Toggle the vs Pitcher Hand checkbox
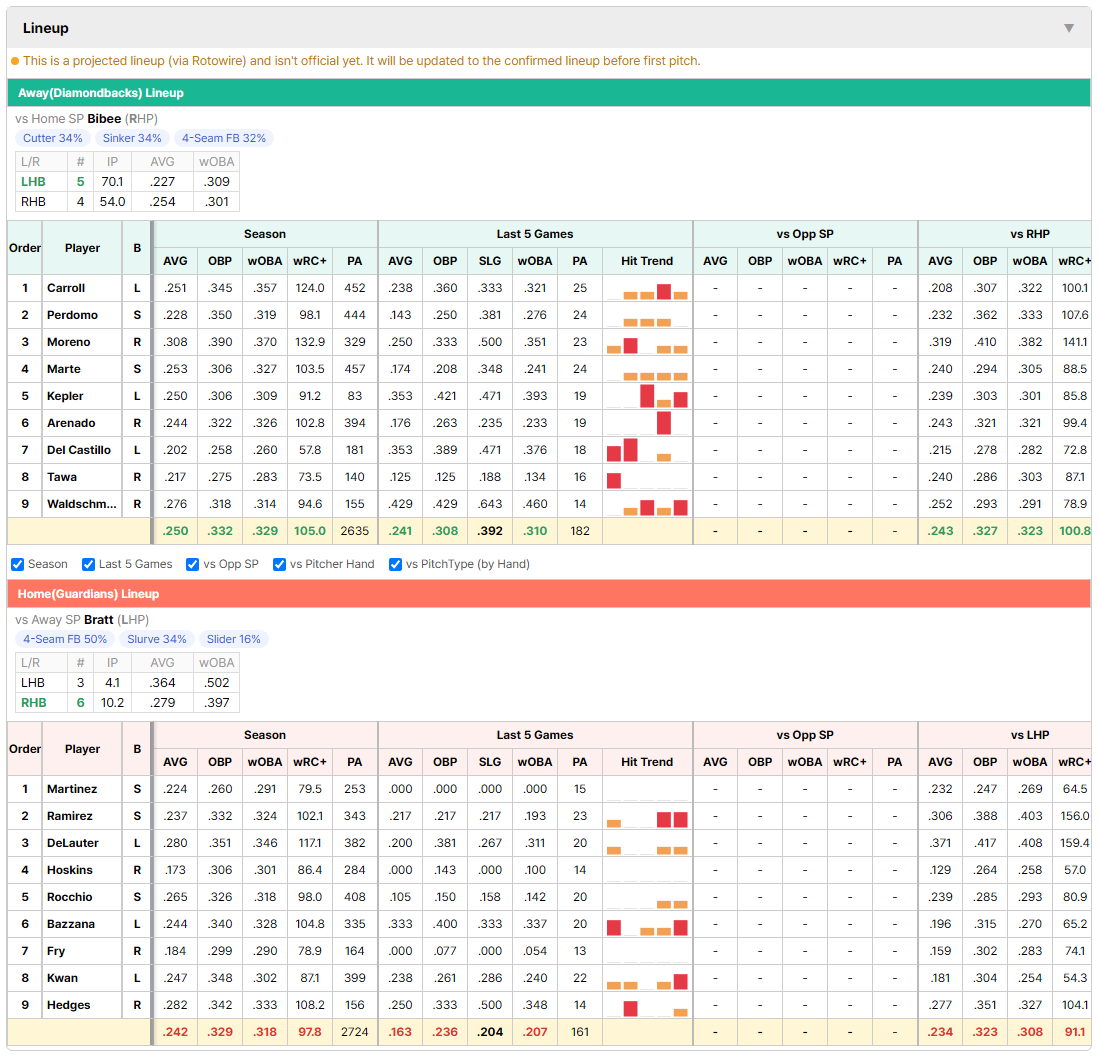This screenshot has height=1057, width=1098. coord(279,565)
